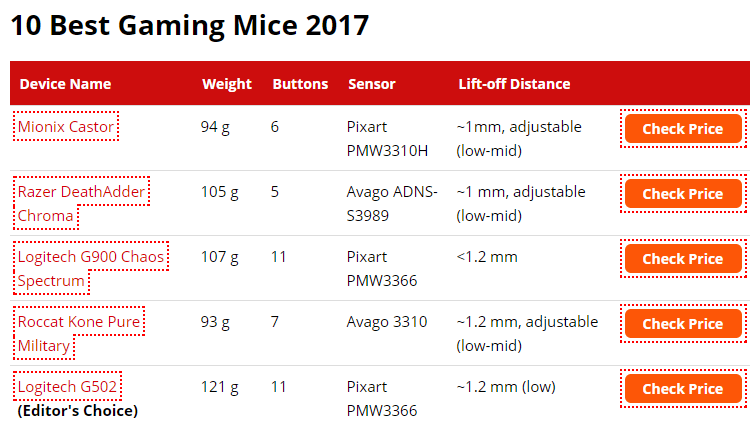Check Price for Logitech G900 Chaos Spectrum
Viewport: 756px width, 428px height.
[683, 259]
